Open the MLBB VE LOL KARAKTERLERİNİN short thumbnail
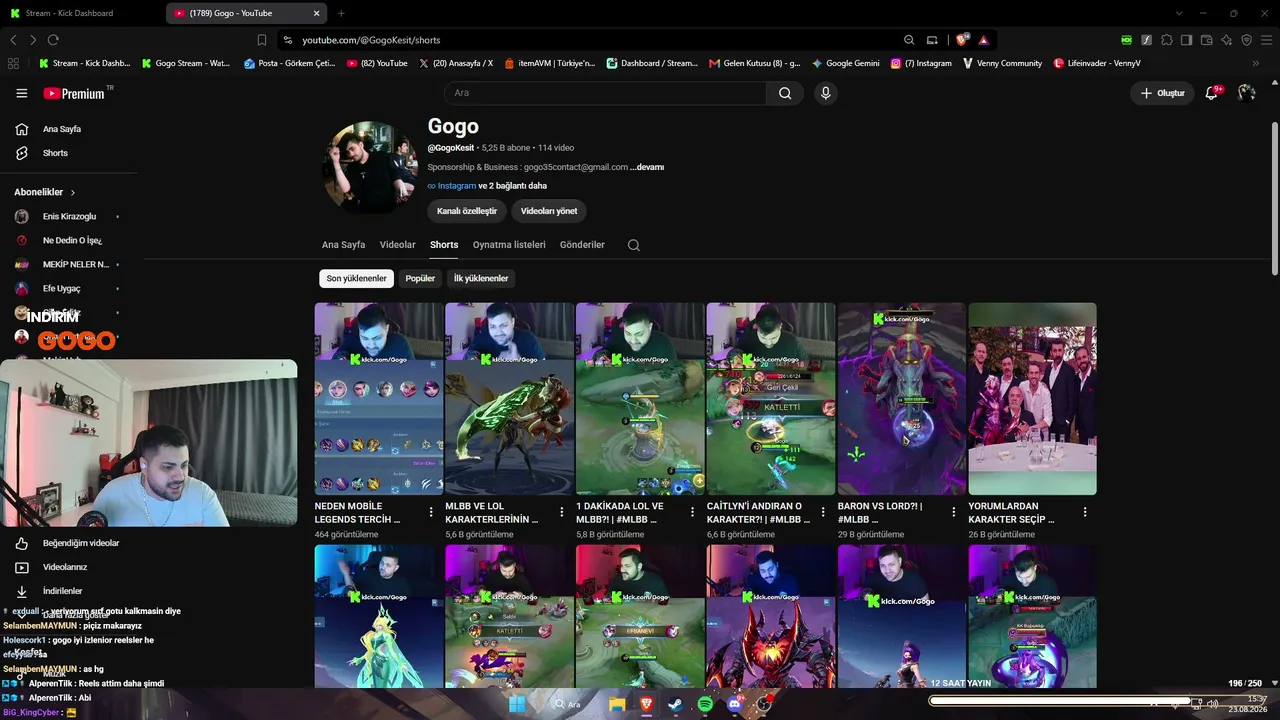 (x=510, y=399)
